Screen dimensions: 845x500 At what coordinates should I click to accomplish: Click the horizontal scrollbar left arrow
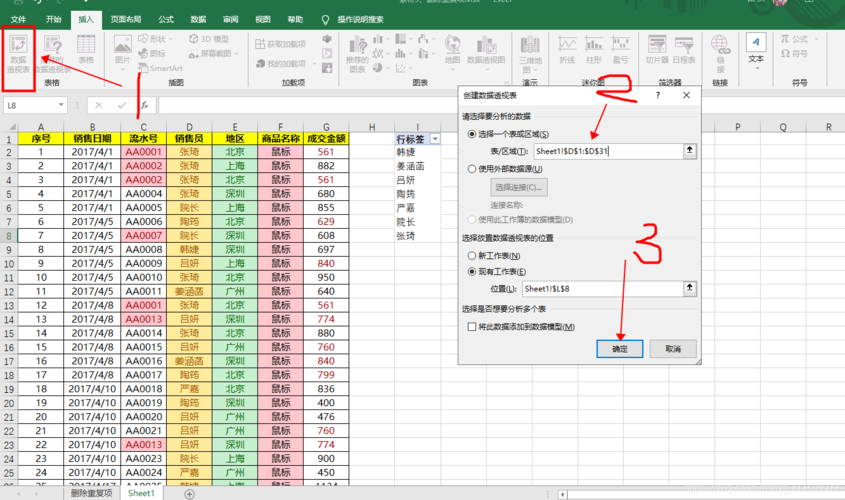click(562, 494)
